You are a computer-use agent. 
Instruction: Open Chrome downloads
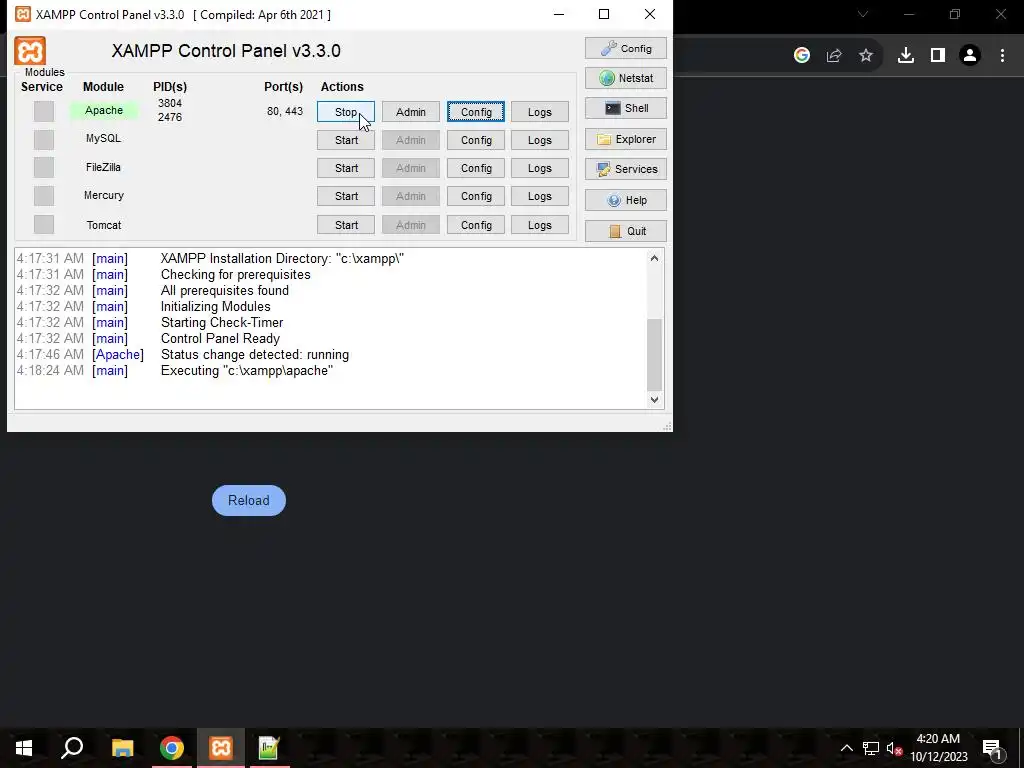(x=906, y=55)
